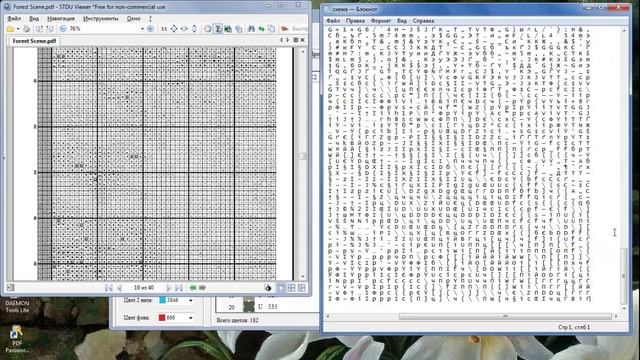Open the Вид menu in Notepad
Screen dimensions: 640x360
click(402, 21)
